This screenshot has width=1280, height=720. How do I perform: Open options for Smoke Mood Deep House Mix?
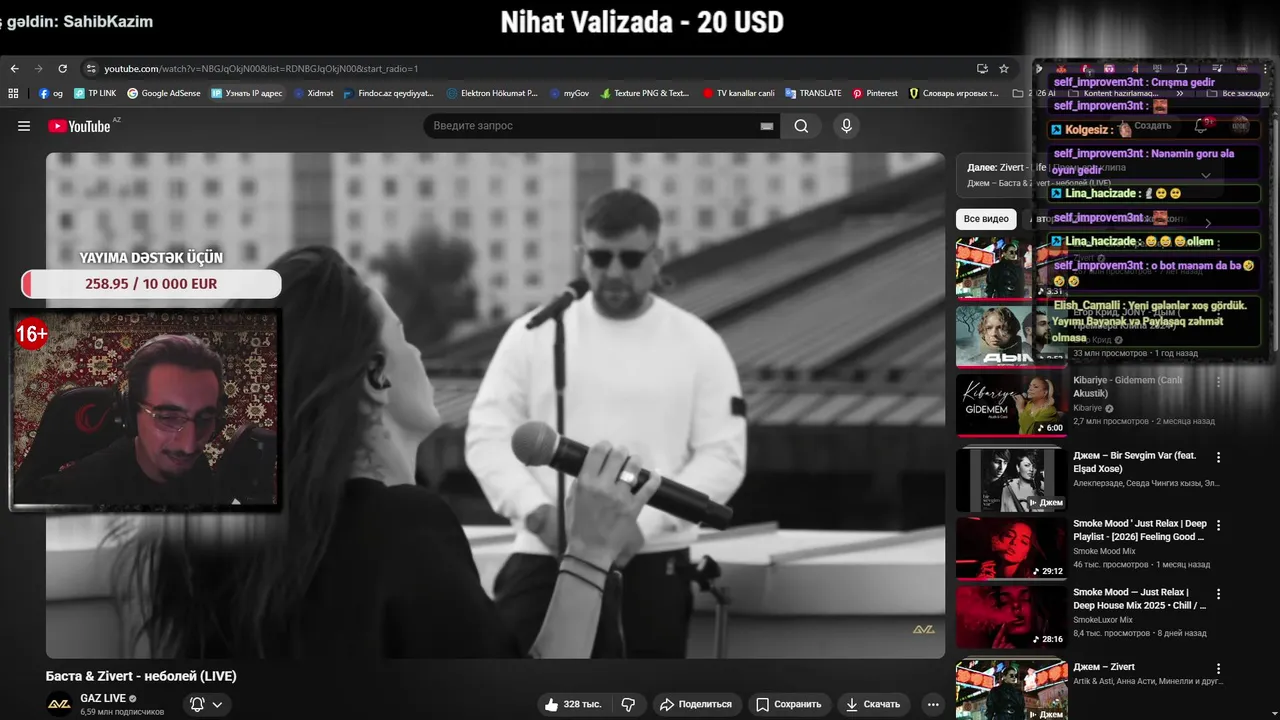click(x=1218, y=594)
